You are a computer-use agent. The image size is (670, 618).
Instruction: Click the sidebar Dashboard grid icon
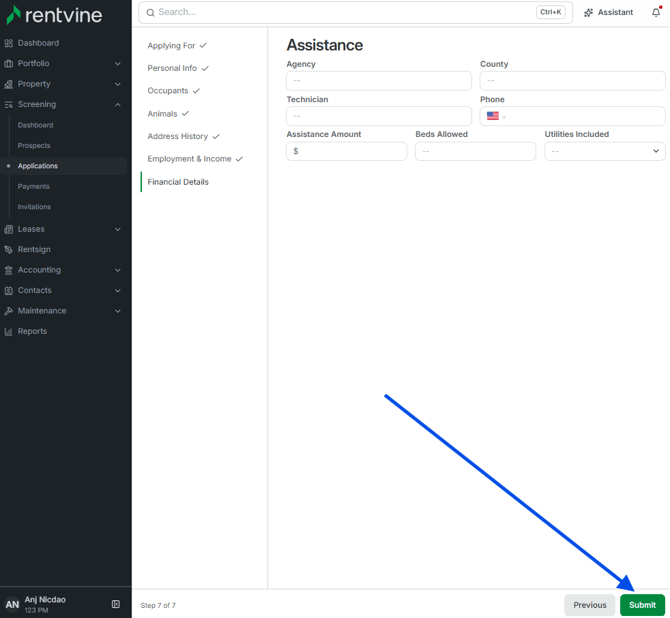pyautogui.click(x=9, y=43)
